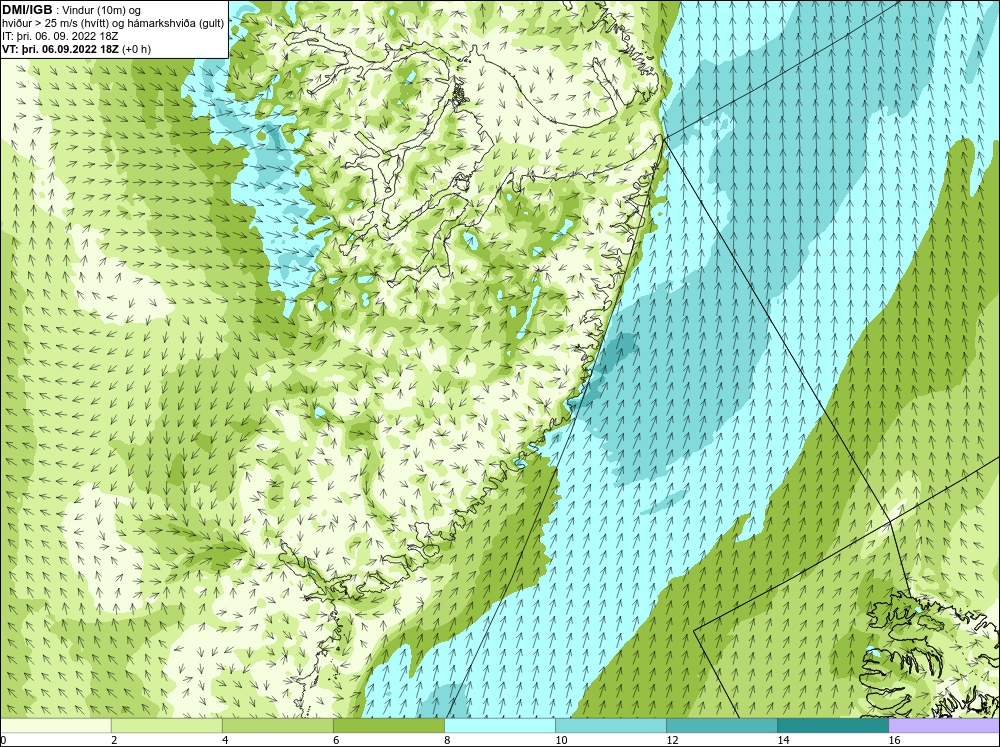1000x747 pixels.
Task: Click the 10–12 m/s cyan legend swatch
Action: (611, 725)
